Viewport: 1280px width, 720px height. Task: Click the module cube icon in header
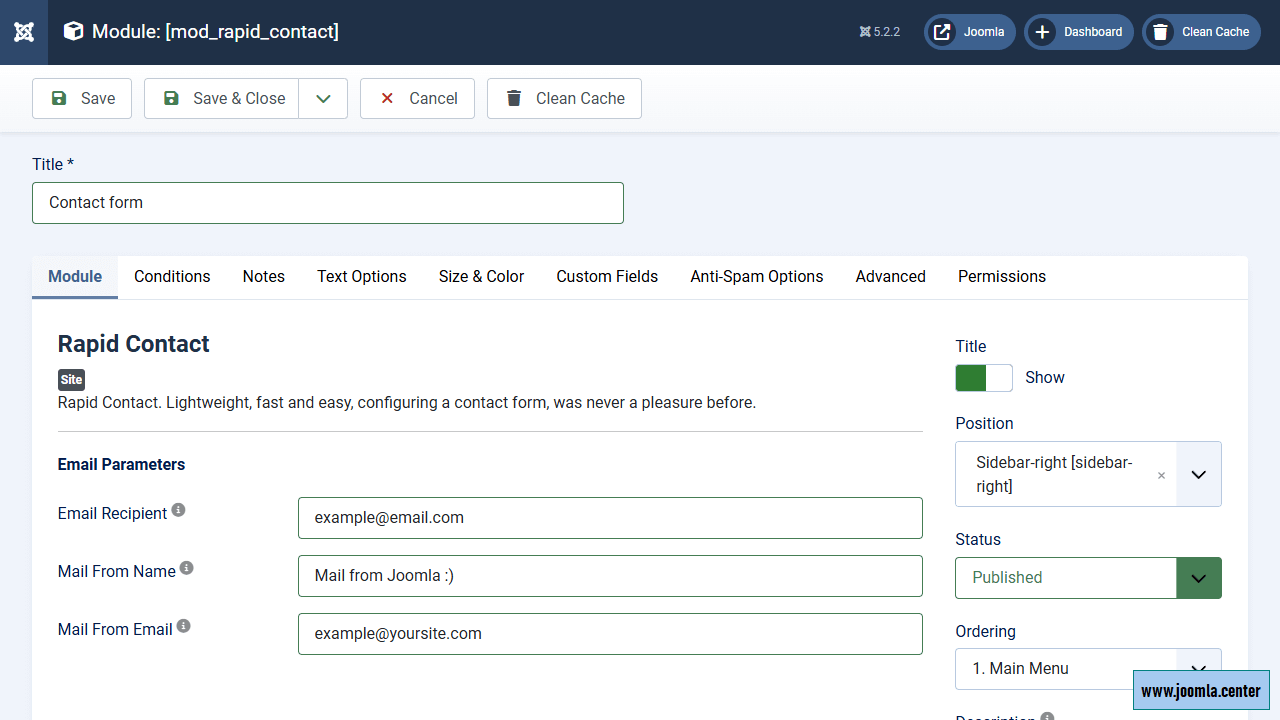(73, 32)
